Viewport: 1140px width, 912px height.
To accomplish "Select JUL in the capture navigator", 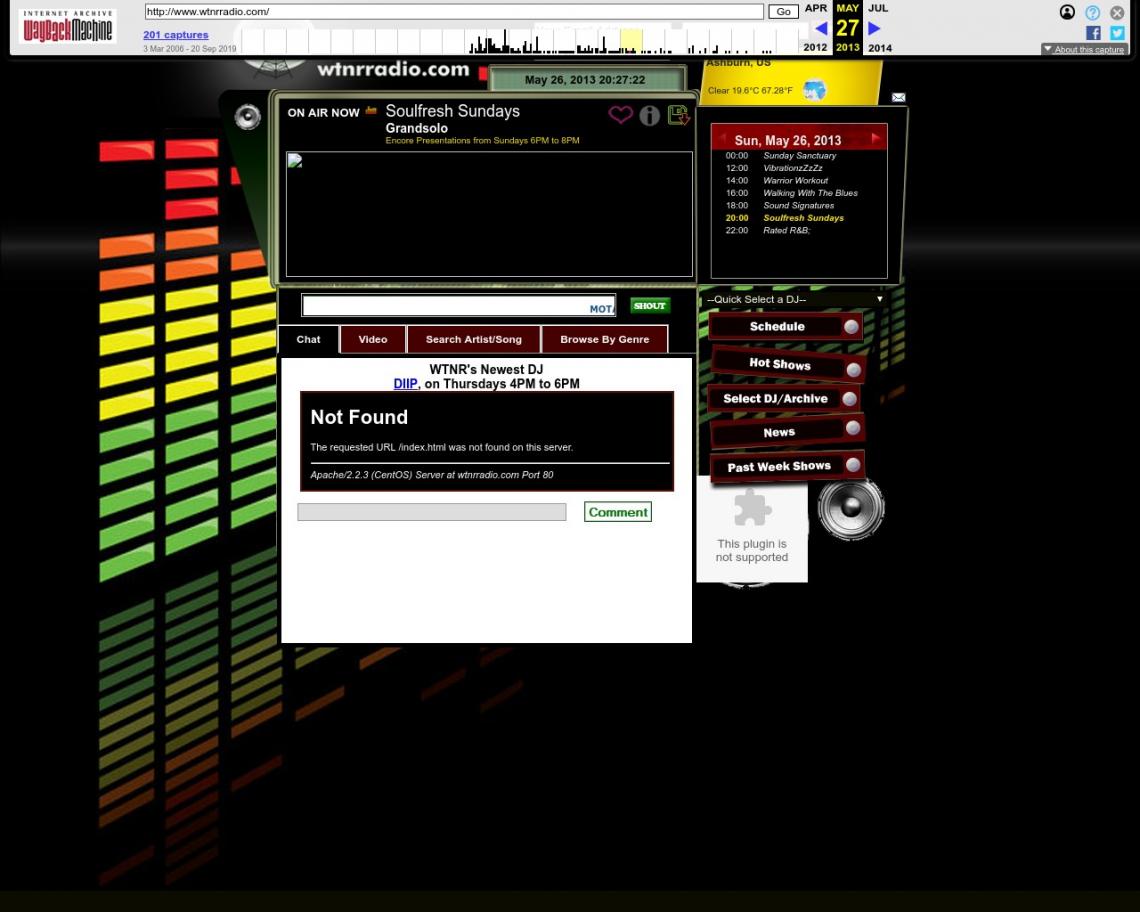I will 878,8.
